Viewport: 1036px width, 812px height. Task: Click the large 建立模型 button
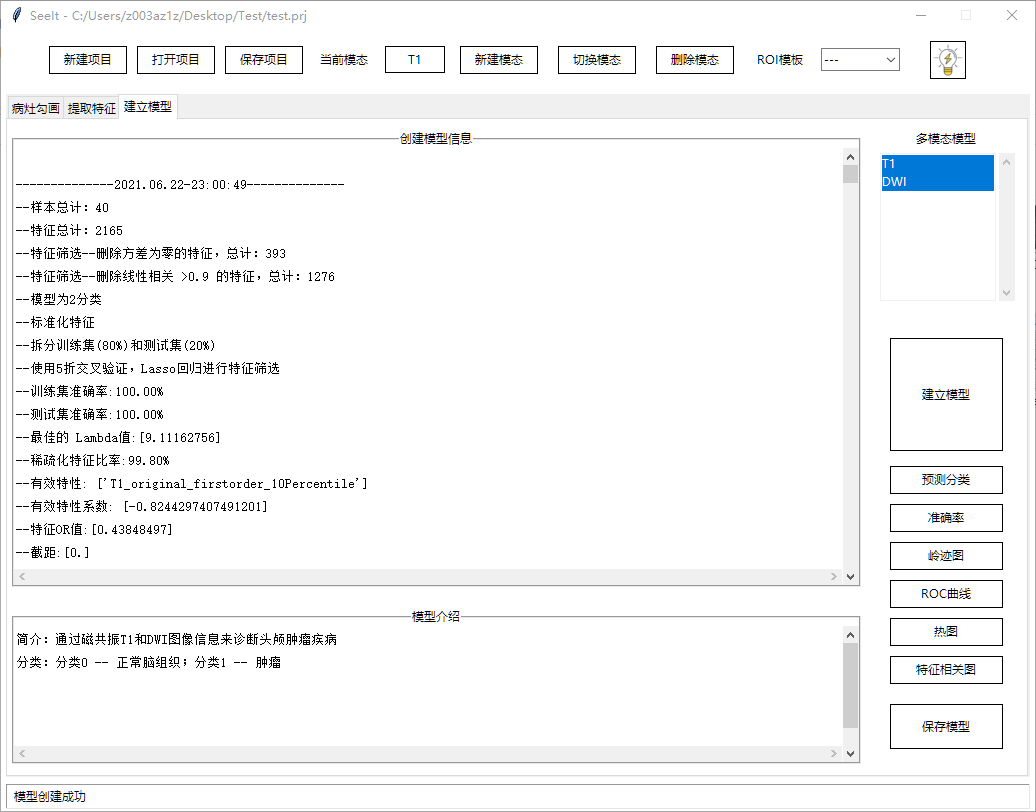[946, 394]
